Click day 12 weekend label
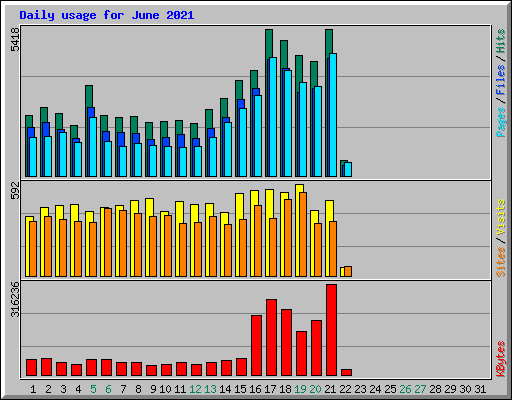This screenshot has width=512, height=400. tap(195, 389)
